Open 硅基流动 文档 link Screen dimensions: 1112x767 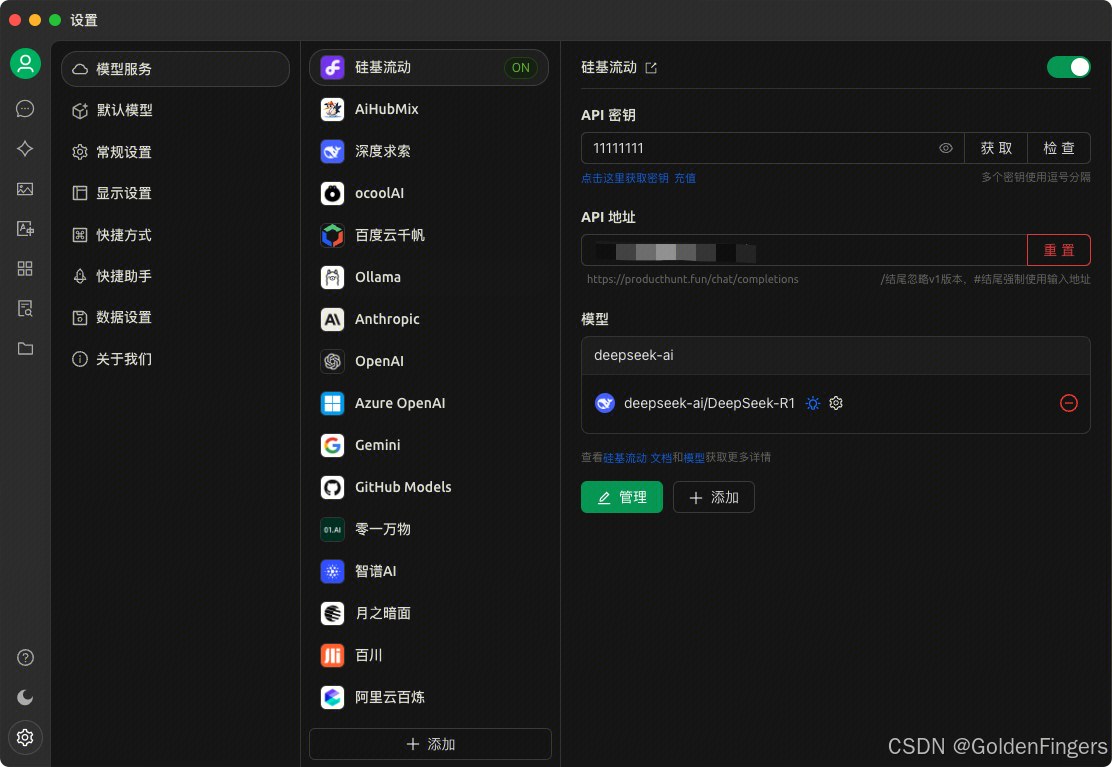coord(637,457)
